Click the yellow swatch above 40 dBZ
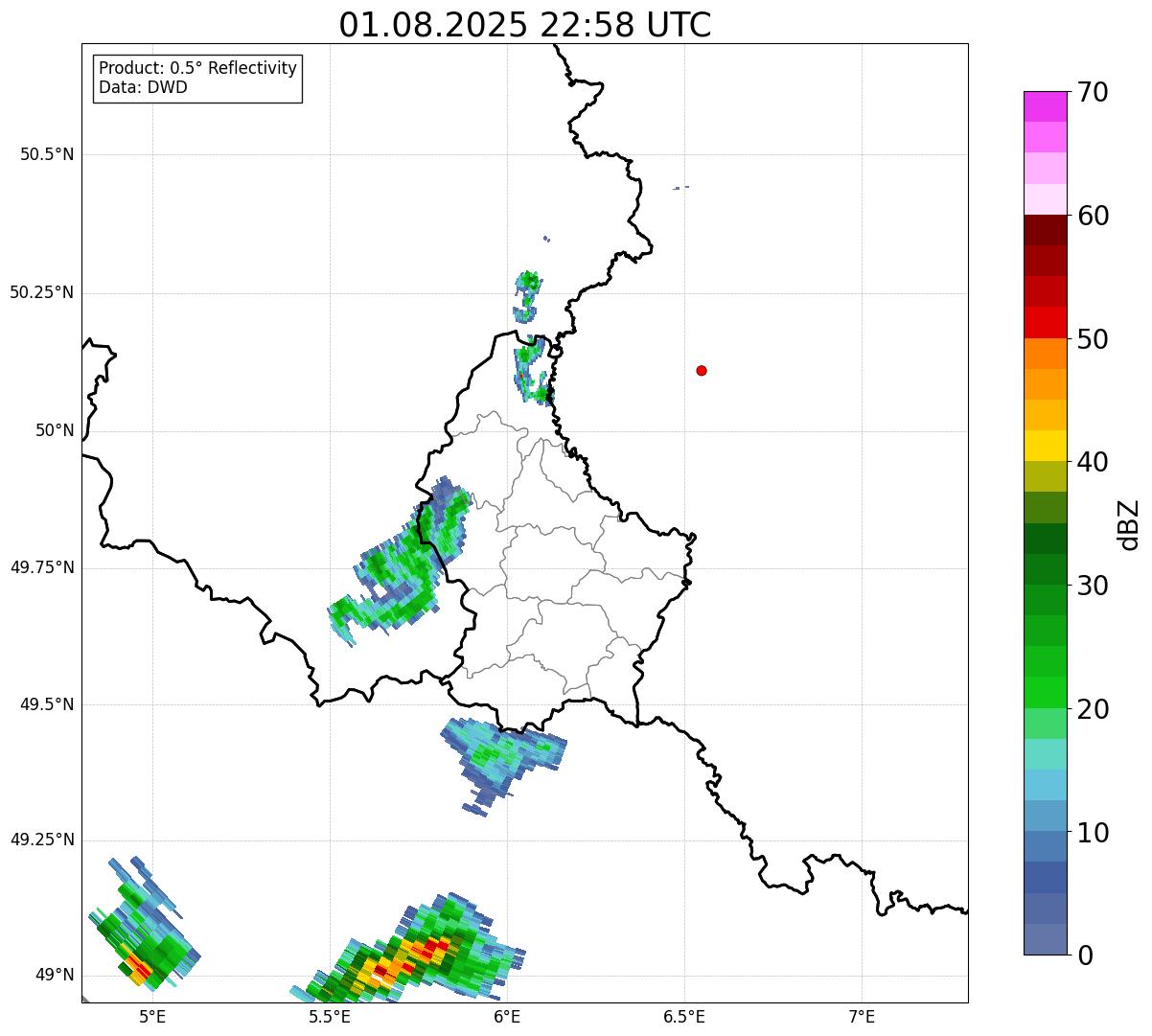Image resolution: width=1152 pixels, height=1036 pixels. (1045, 446)
